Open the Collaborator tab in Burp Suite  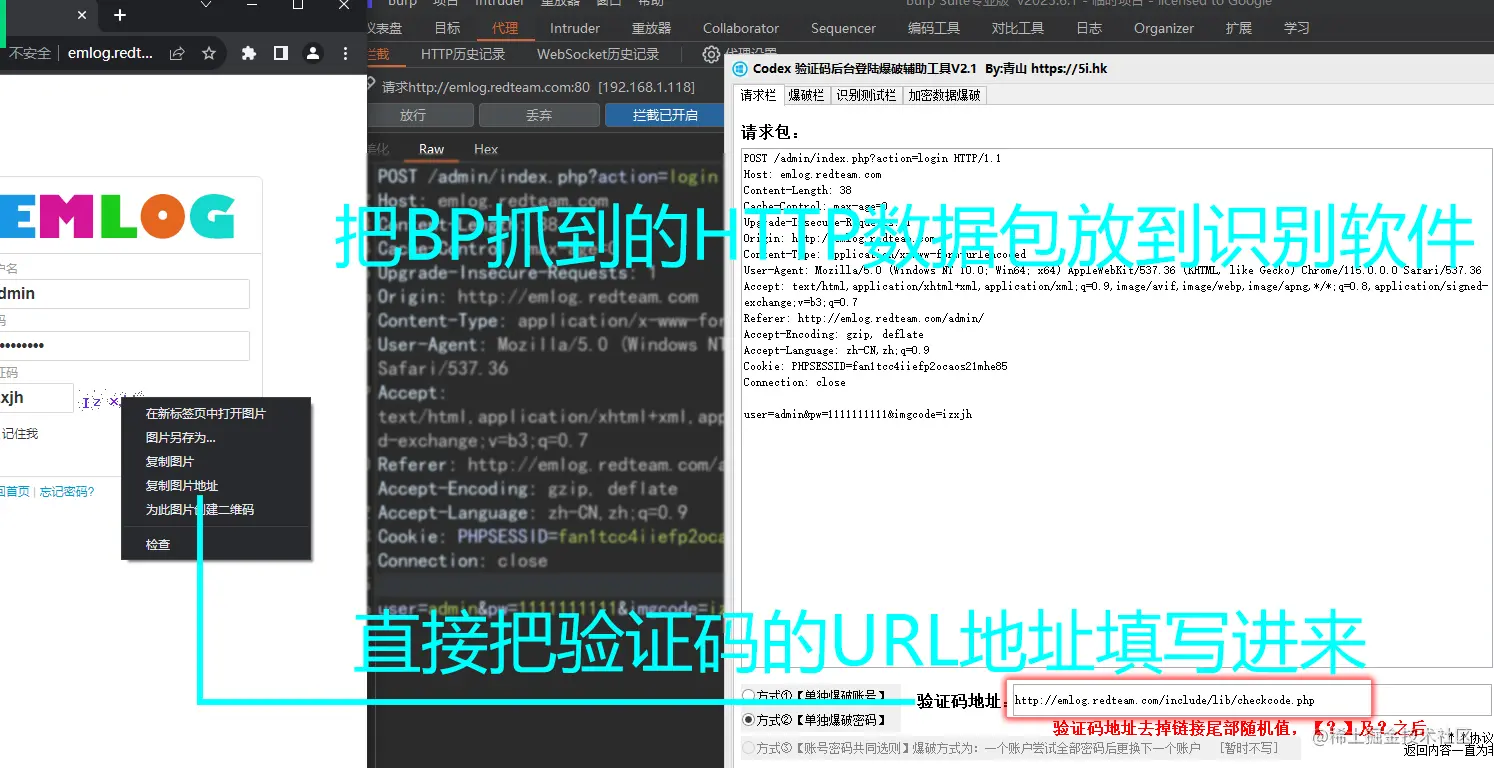click(x=741, y=28)
